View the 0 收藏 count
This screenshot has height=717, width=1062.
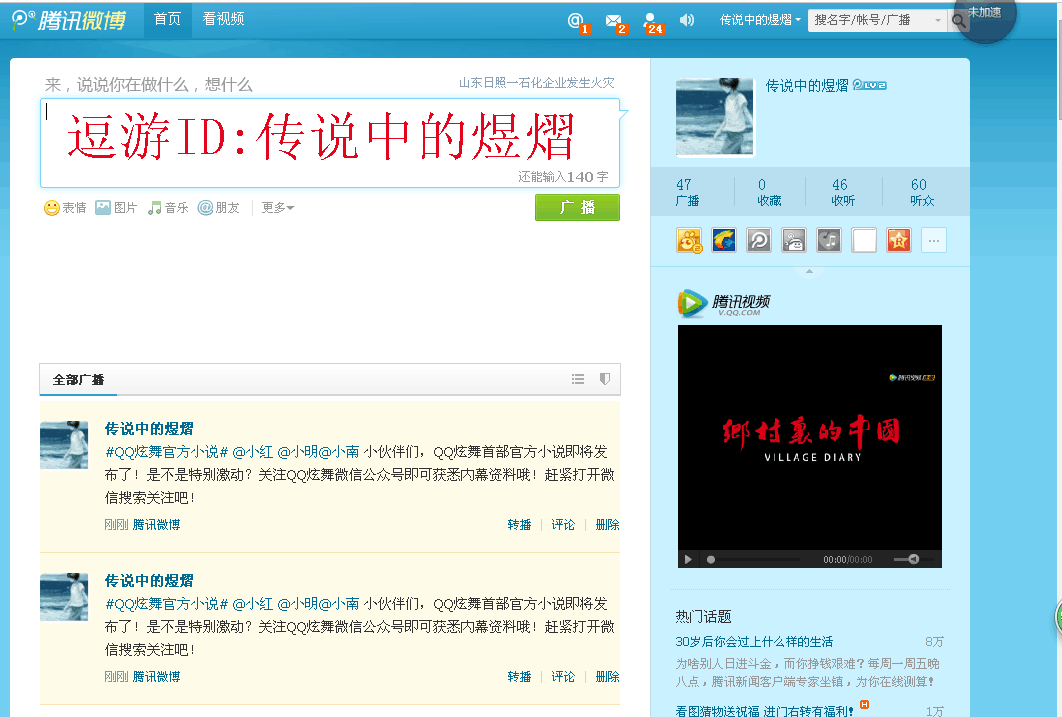(769, 192)
